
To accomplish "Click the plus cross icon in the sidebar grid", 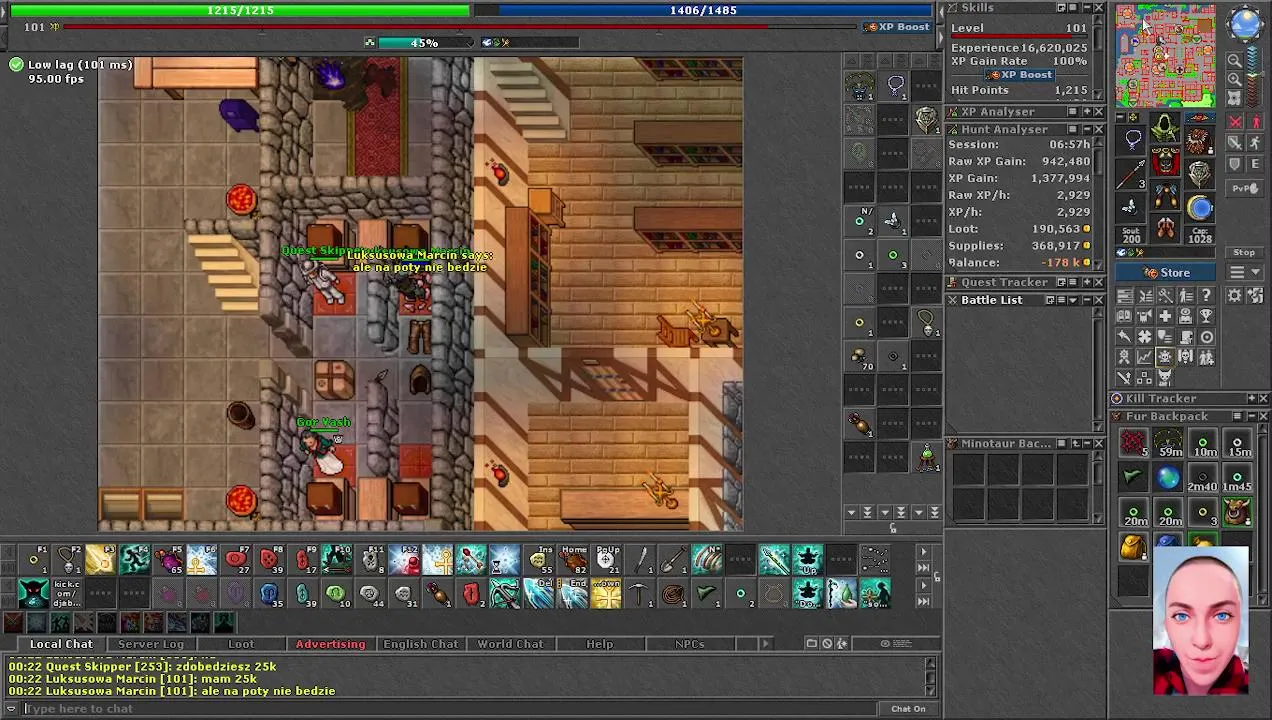I will click(x=1165, y=316).
